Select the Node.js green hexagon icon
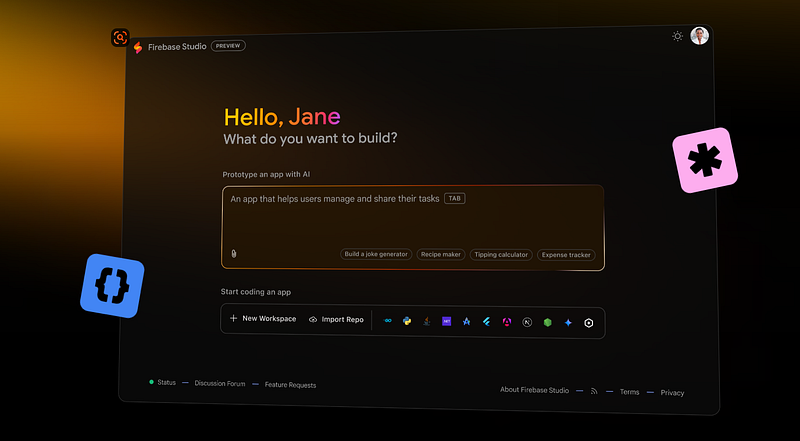The width and height of the screenshot is (800, 441). tap(547, 323)
